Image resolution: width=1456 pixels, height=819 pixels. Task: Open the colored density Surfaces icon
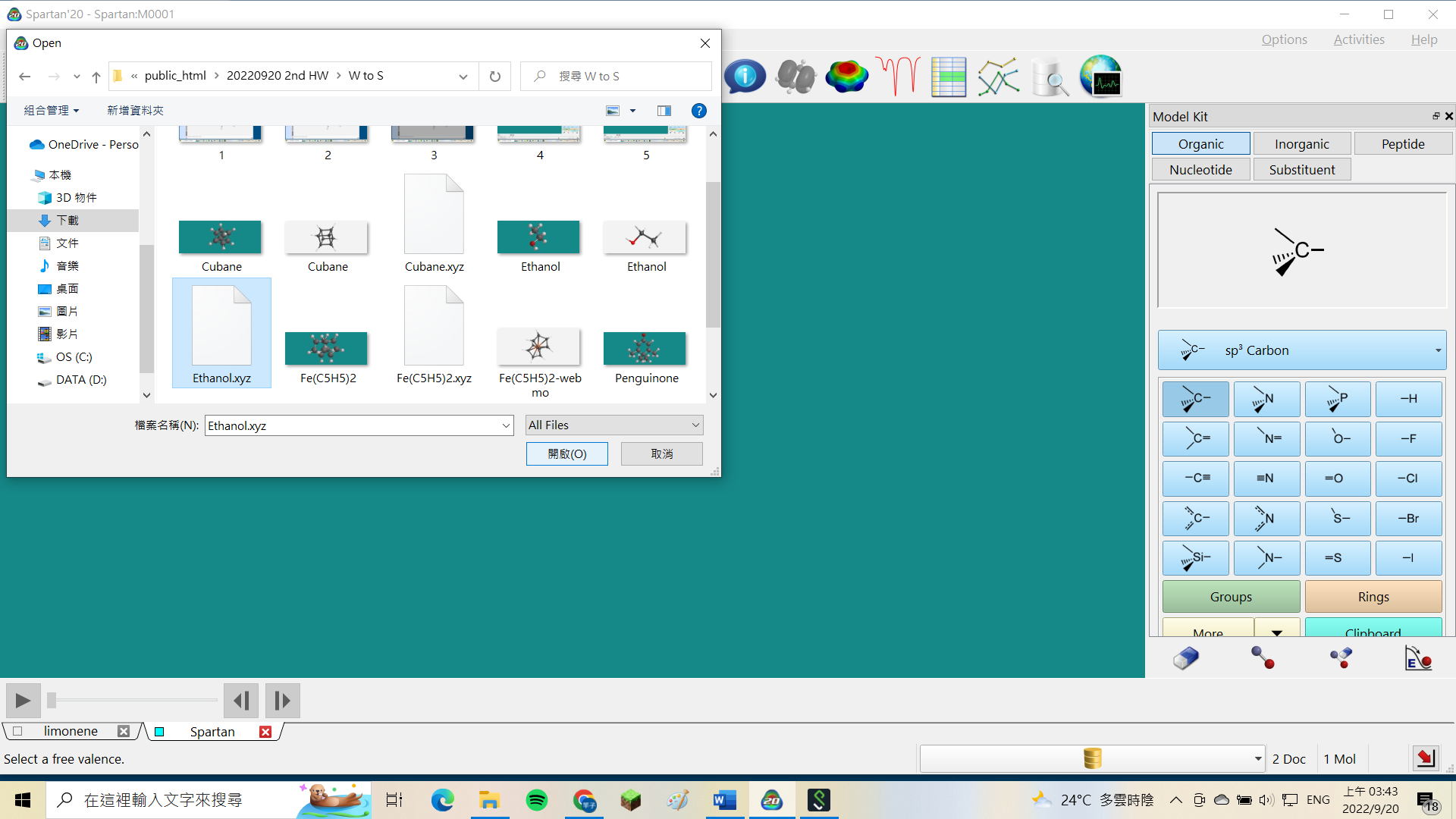tap(846, 77)
